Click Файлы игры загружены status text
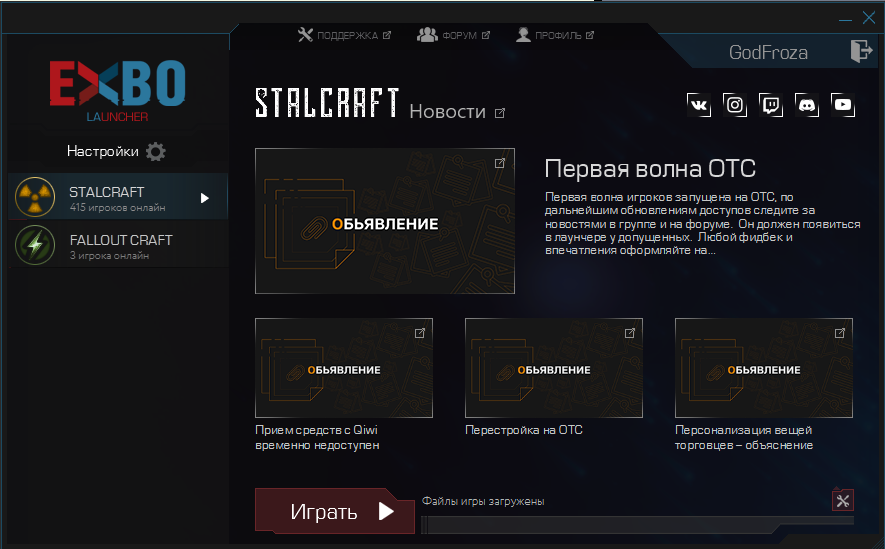885x549 pixels. coord(483,501)
